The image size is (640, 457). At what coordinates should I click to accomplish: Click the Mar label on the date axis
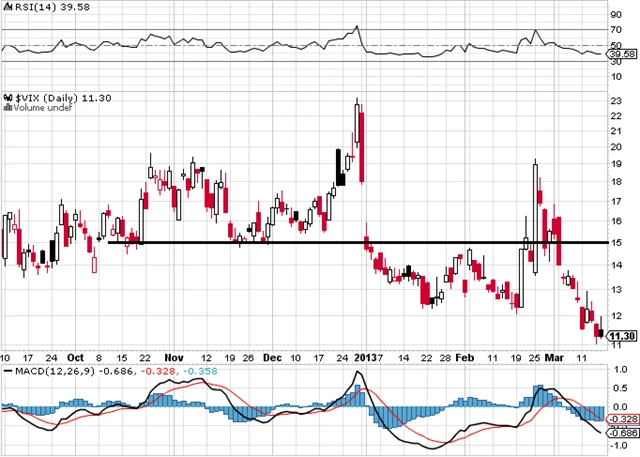pos(553,356)
